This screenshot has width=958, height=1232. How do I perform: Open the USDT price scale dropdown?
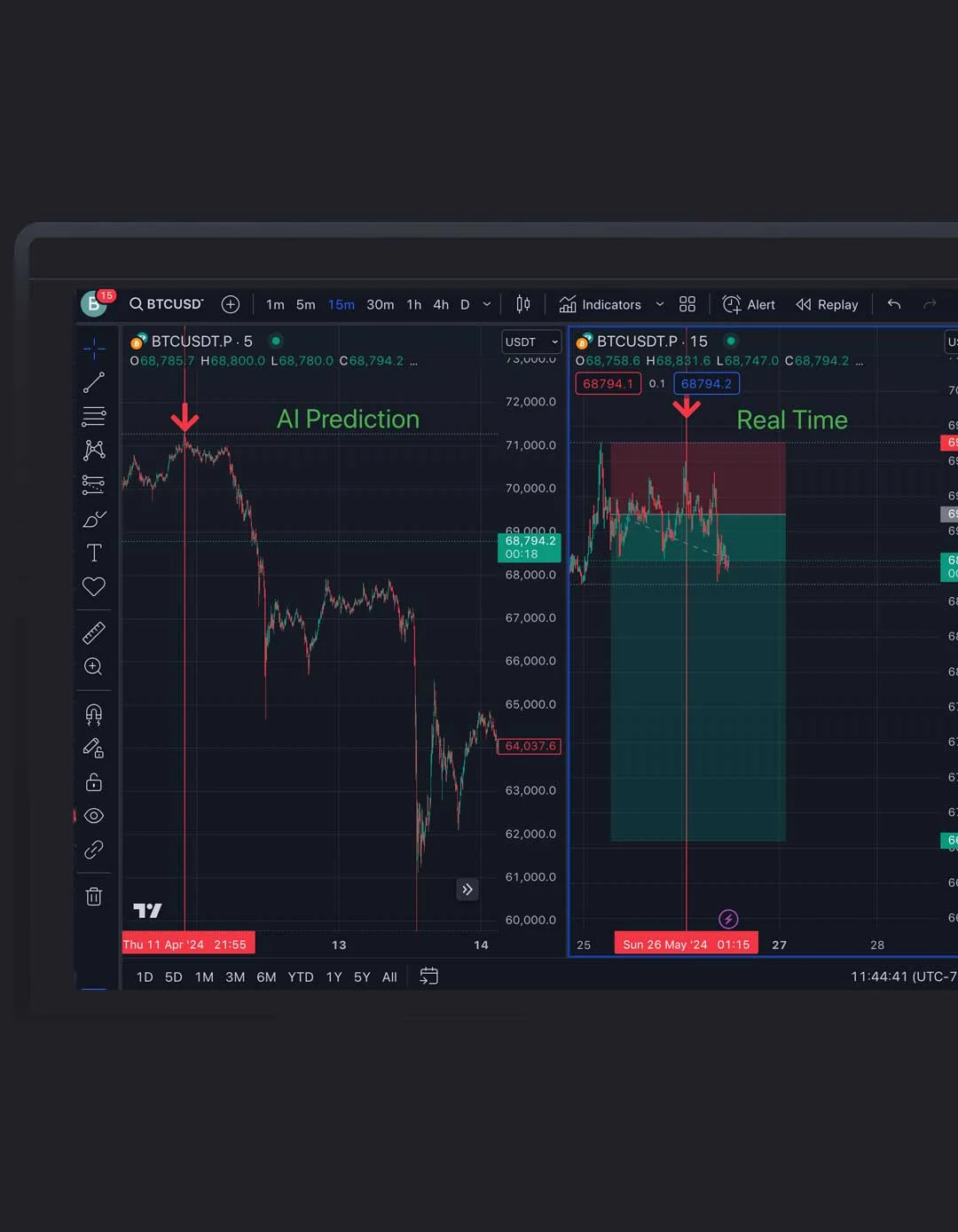click(x=530, y=341)
